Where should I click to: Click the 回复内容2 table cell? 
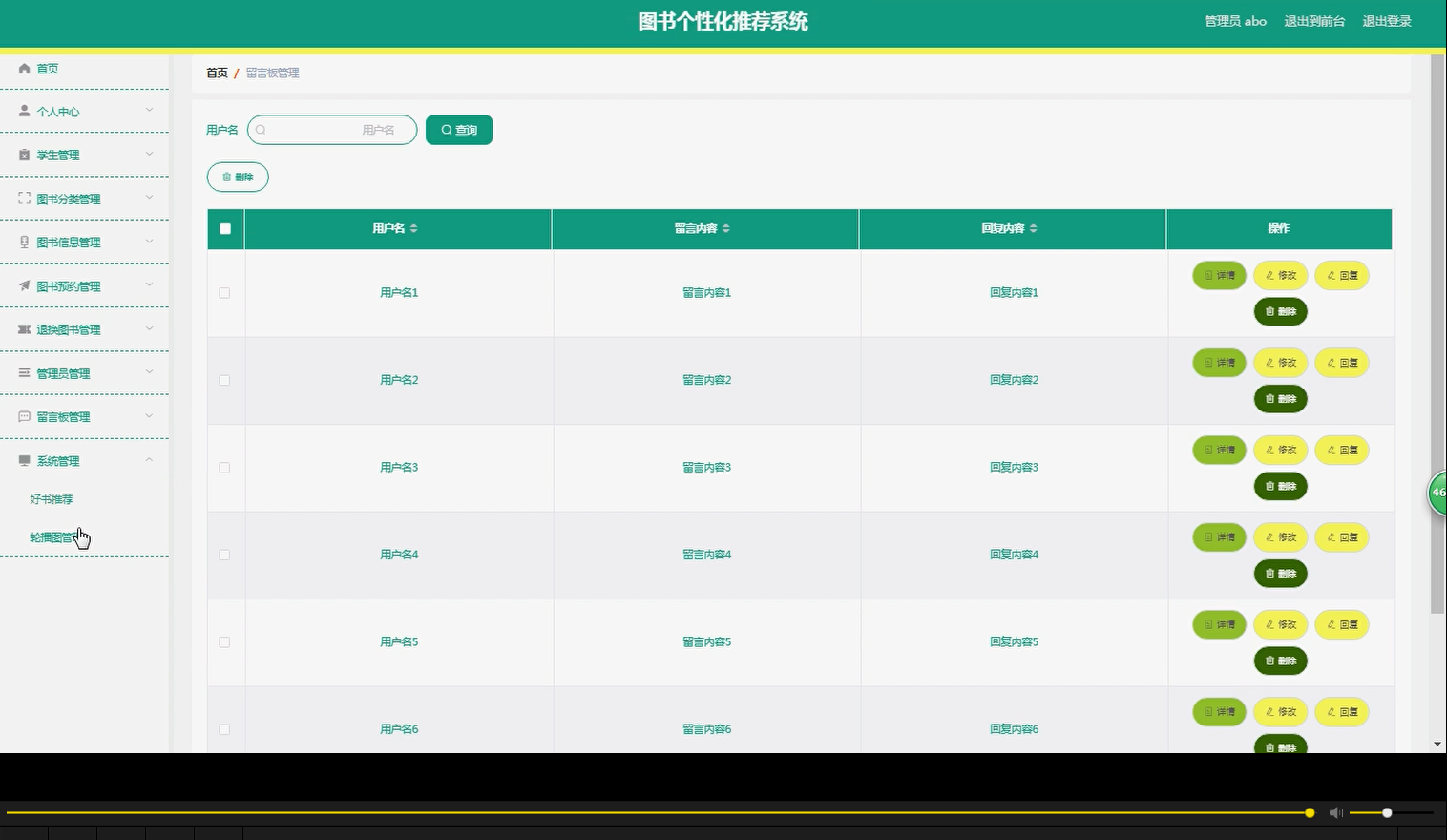1014,380
